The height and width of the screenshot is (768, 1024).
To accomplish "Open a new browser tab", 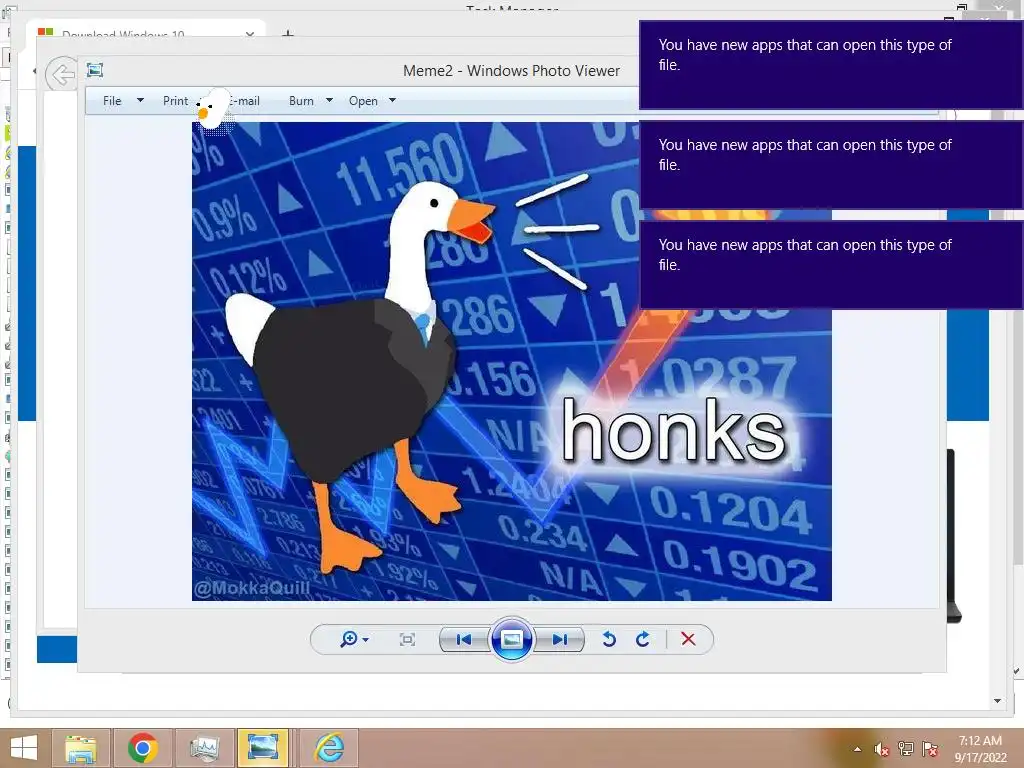I will pyautogui.click(x=287, y=34).
